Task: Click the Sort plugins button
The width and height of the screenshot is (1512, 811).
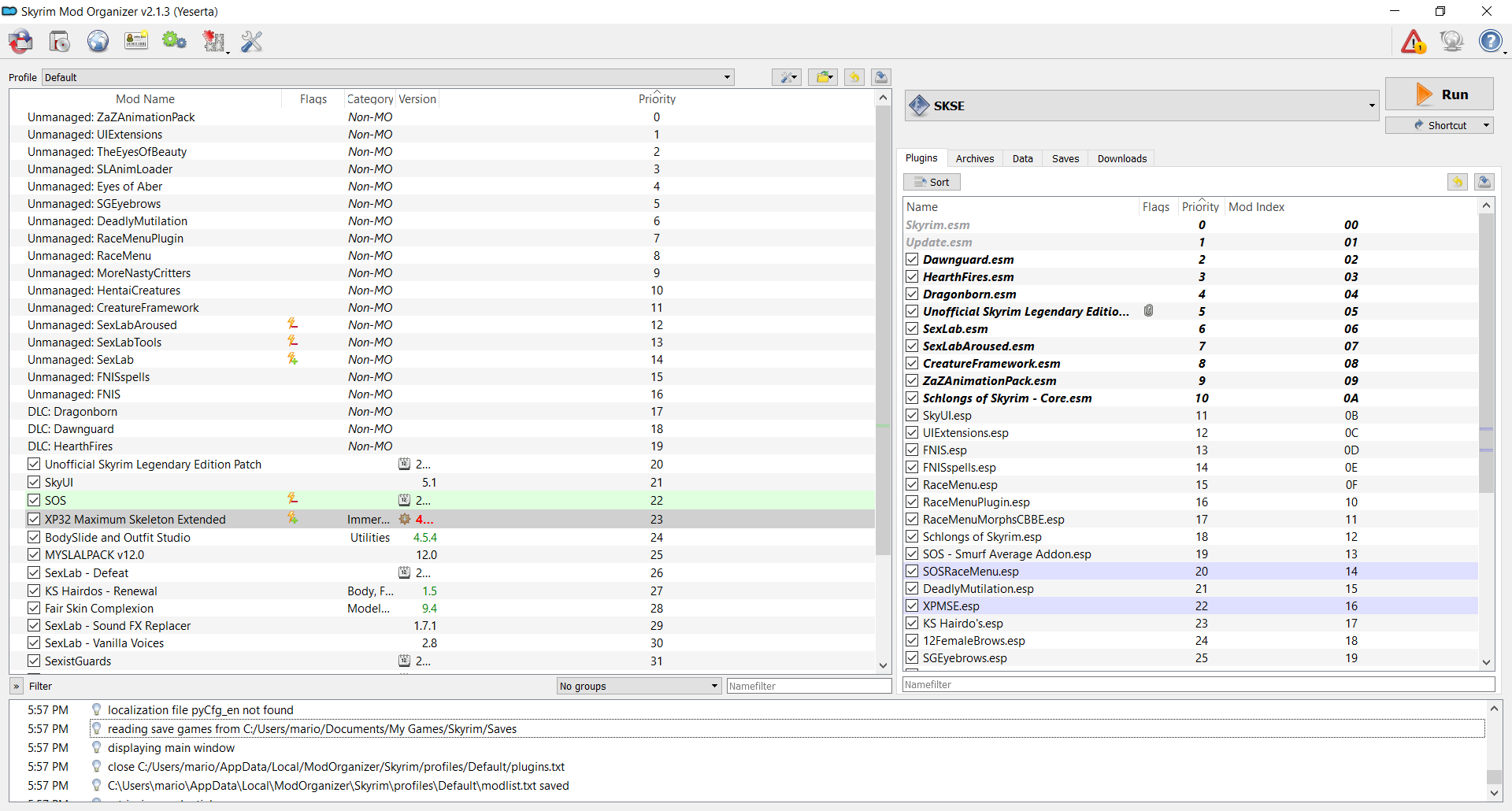Action: click(x=932, y=182)
